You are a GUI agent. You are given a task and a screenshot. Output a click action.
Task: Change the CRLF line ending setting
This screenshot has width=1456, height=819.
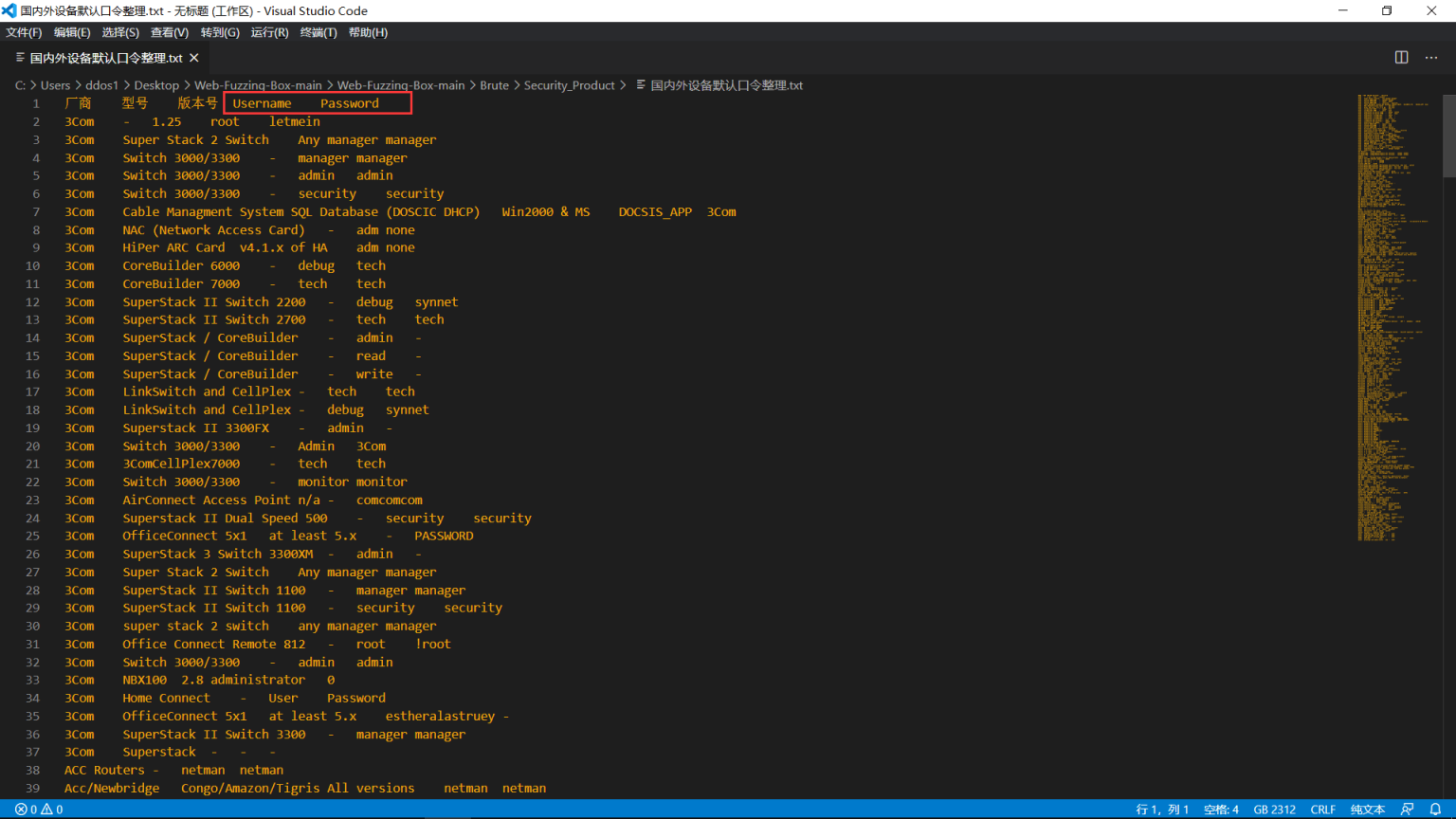point(1323,809)
